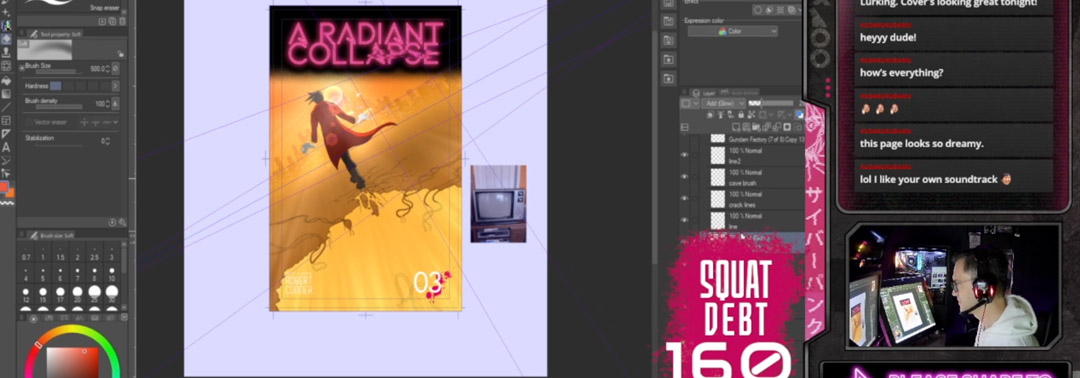Click the create layer mask icon
This screenshot has width=1080, height=378.
coord(787,127)
